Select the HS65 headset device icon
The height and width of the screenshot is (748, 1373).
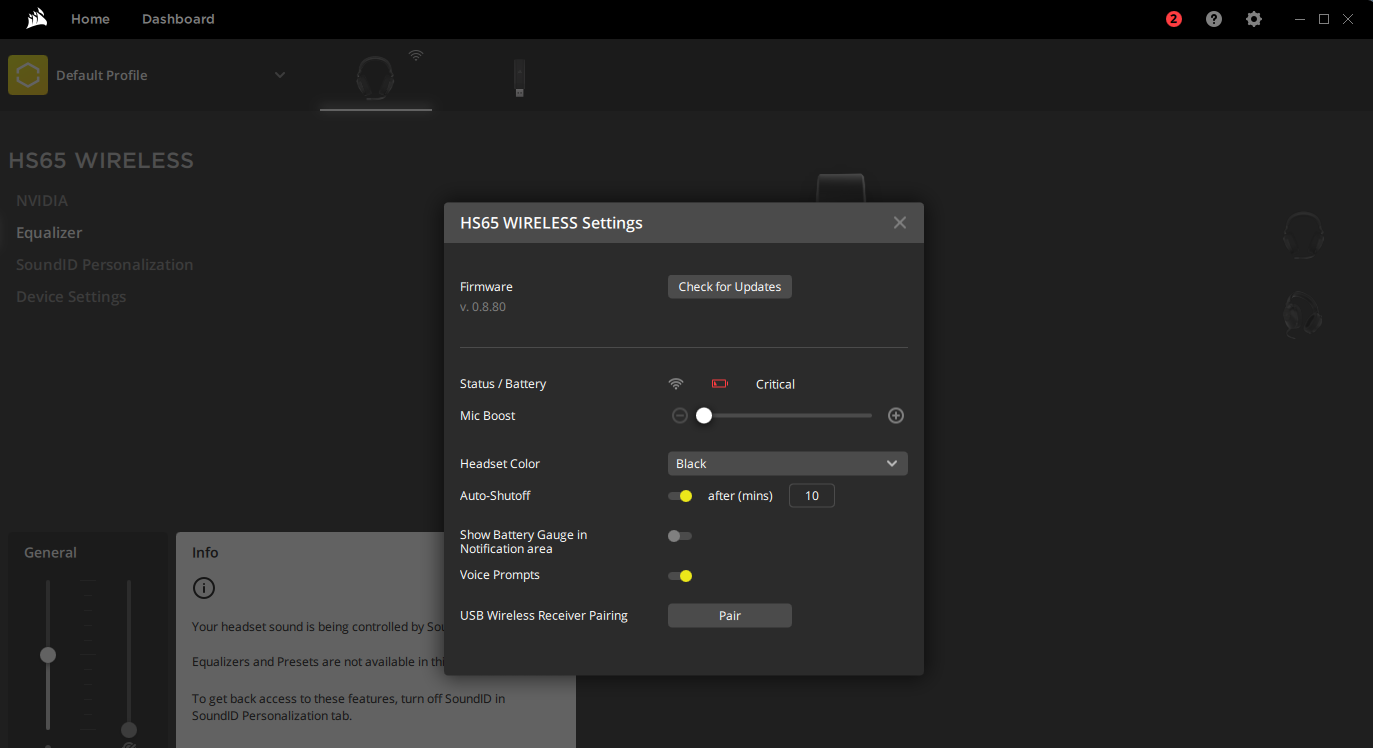coord(376,77)
